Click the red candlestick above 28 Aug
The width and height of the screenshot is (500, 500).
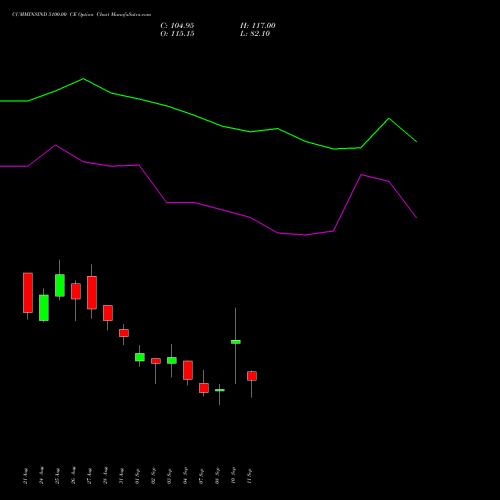(108, 313)
